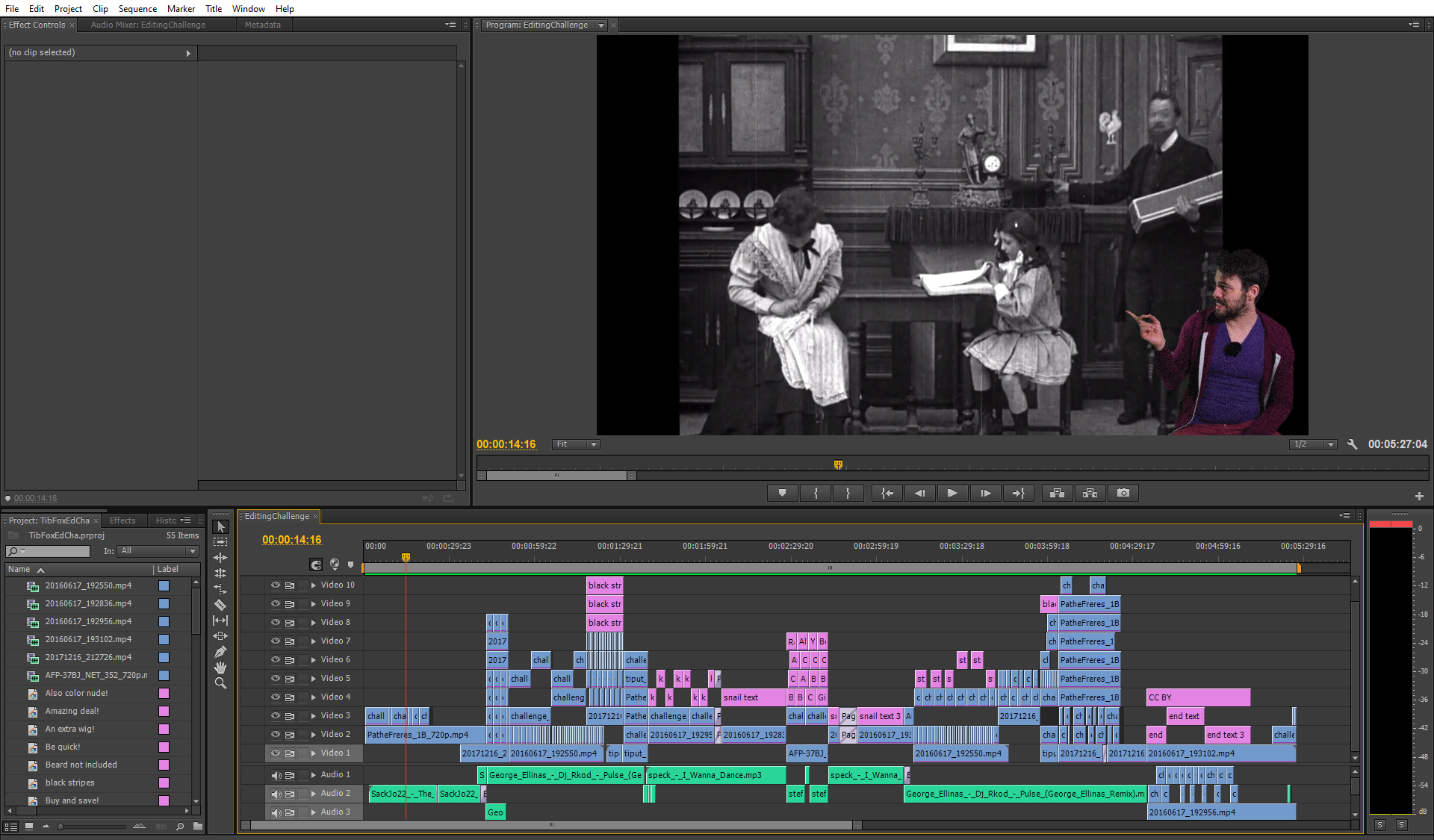1434x840 pixels.
Task: Open the File menu
Action: click(x=12, y=9)
